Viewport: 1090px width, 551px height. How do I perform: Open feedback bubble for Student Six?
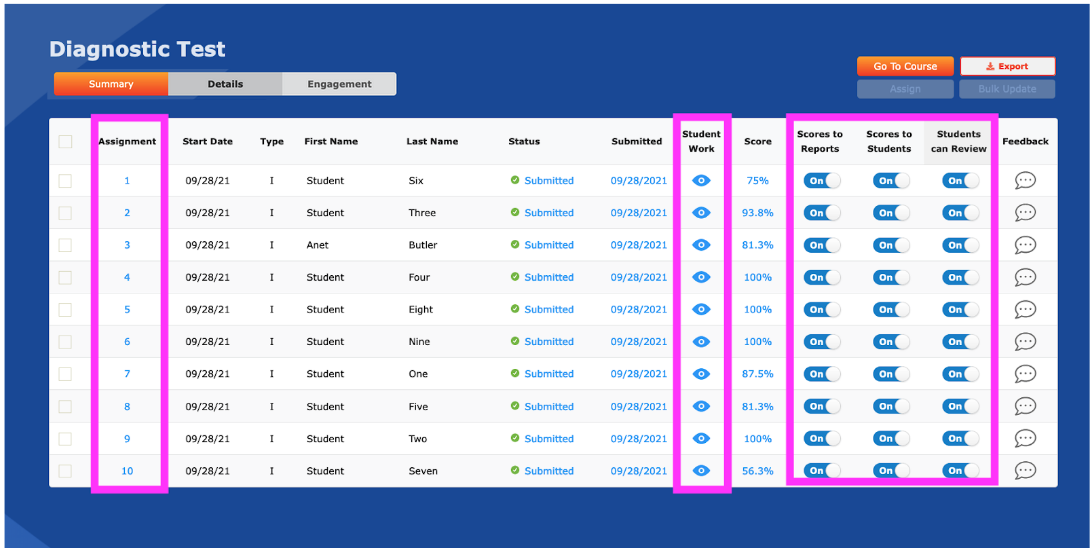point(1025,181)
